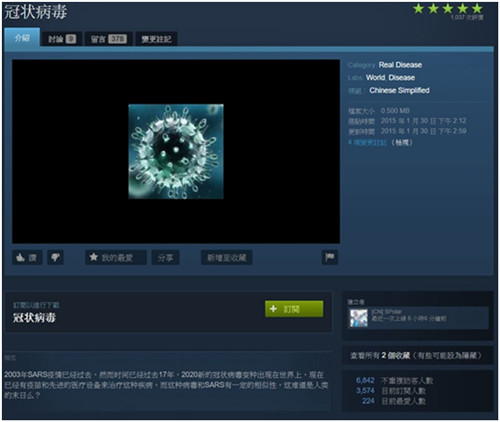The image size is (500, 422).
Task: Click the 1,037 ratings count text
Action: point(467,17)
